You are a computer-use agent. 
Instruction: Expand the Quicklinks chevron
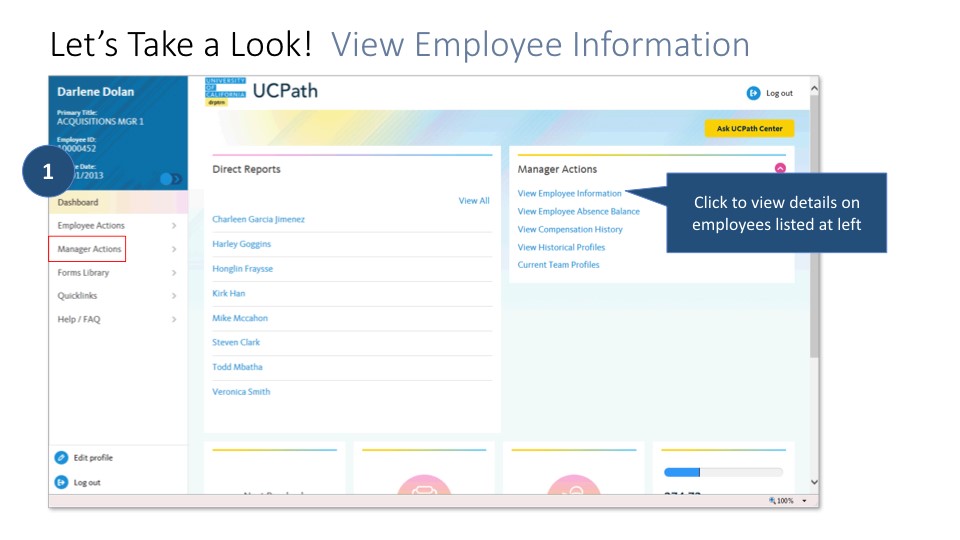click(x=174, y=296)
